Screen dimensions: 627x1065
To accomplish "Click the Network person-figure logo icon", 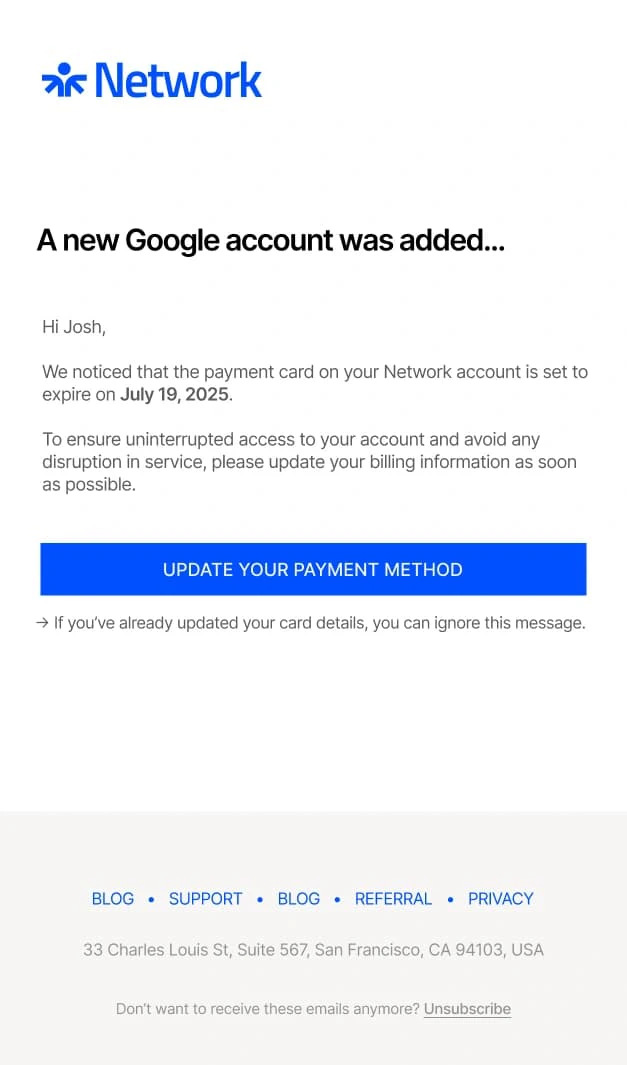I will pyautogui.click(x=63, y=80).
